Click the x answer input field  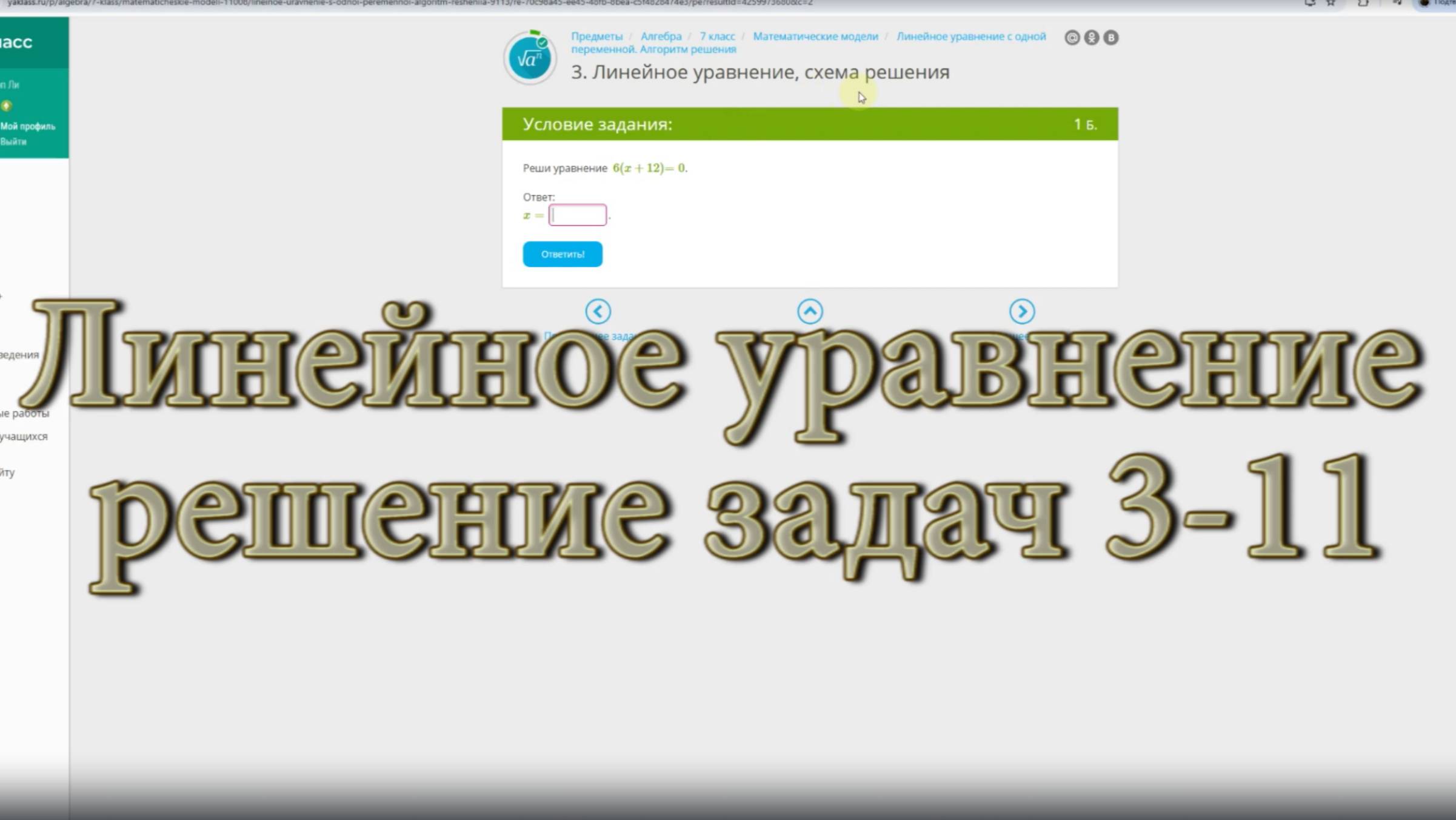(577, 215)
